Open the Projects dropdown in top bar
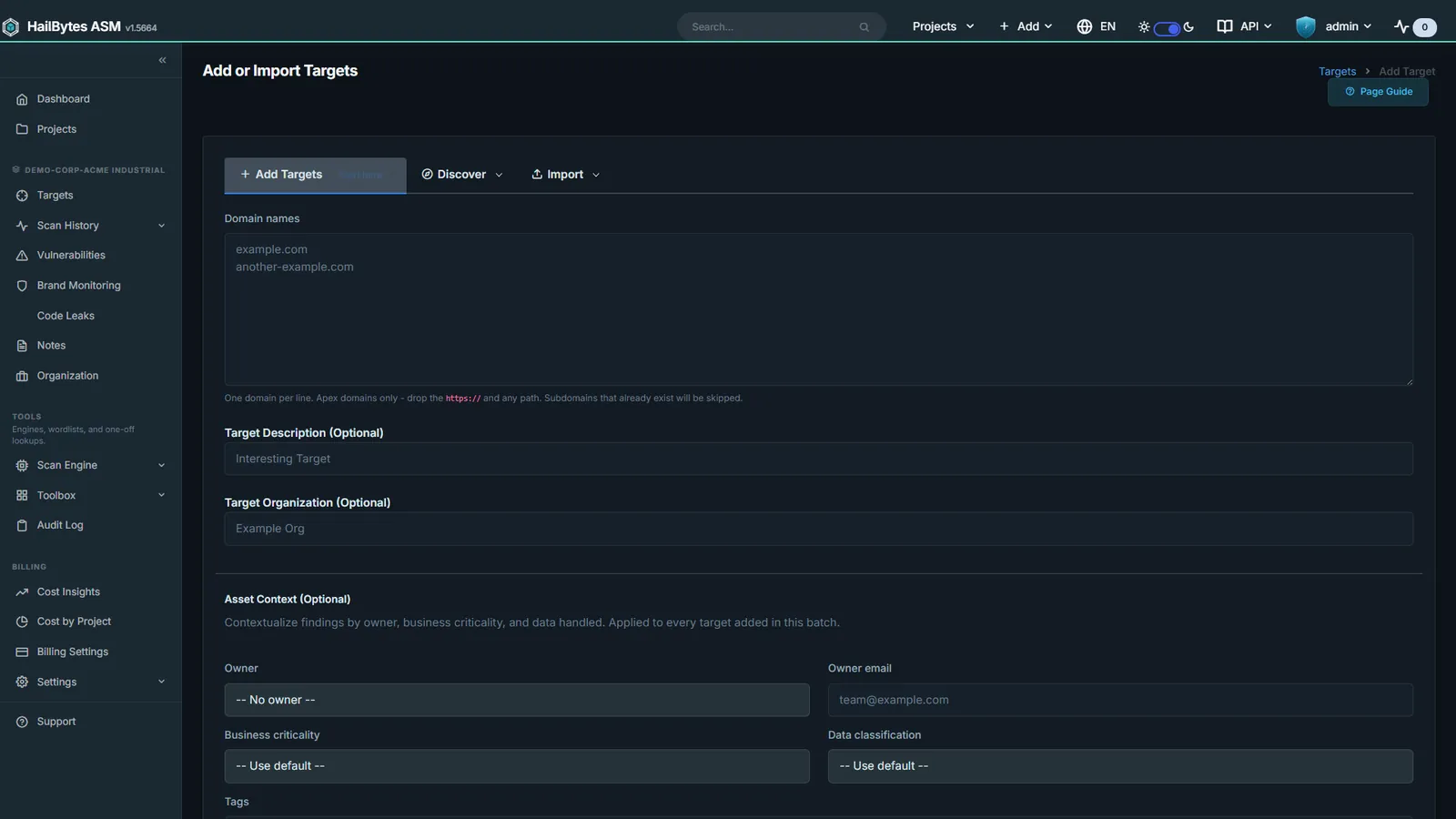The width and height of the screenshot is (1456, 819). coord(943,26)
